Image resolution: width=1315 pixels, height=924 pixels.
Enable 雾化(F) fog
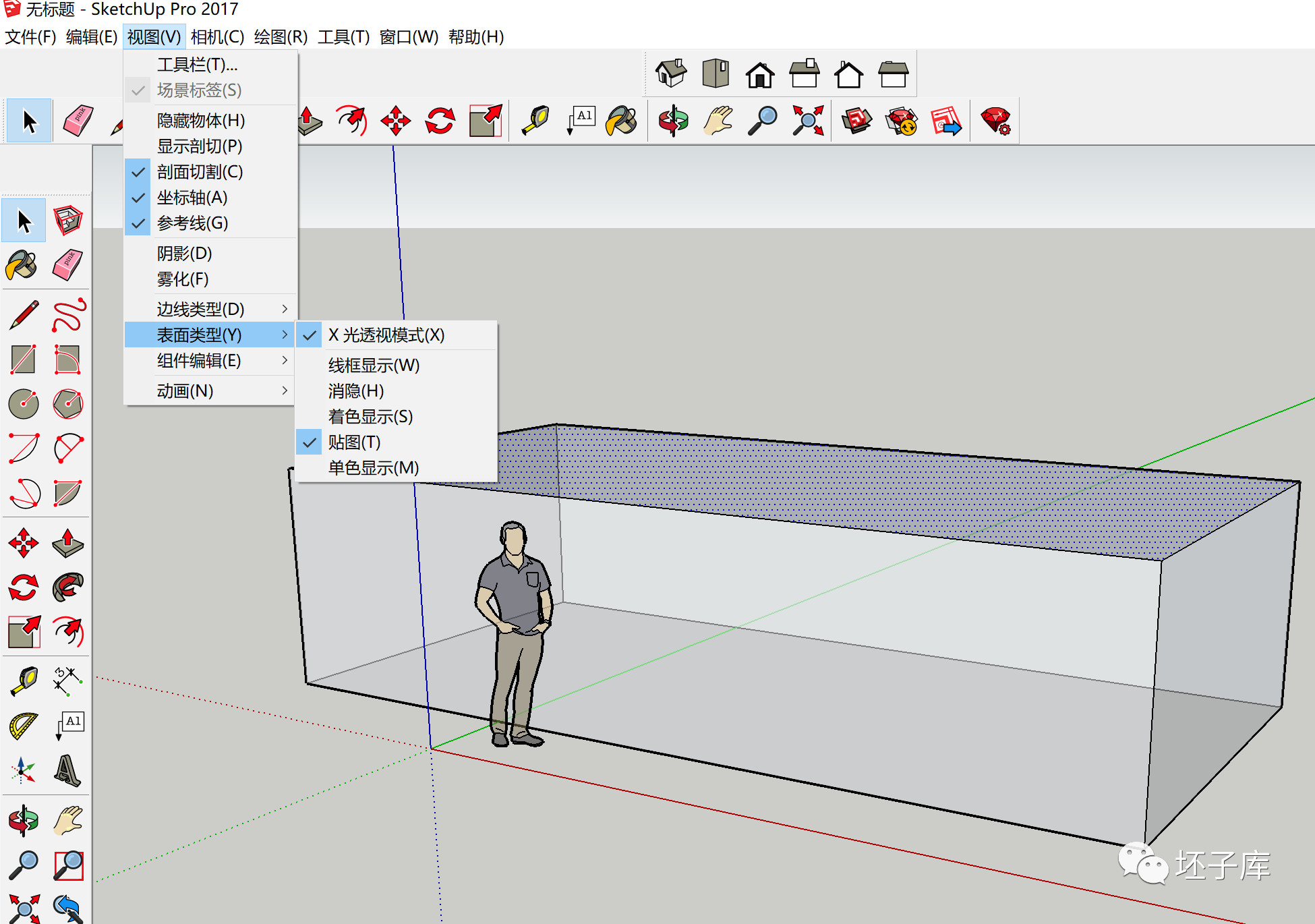click(x=210, y=279)
